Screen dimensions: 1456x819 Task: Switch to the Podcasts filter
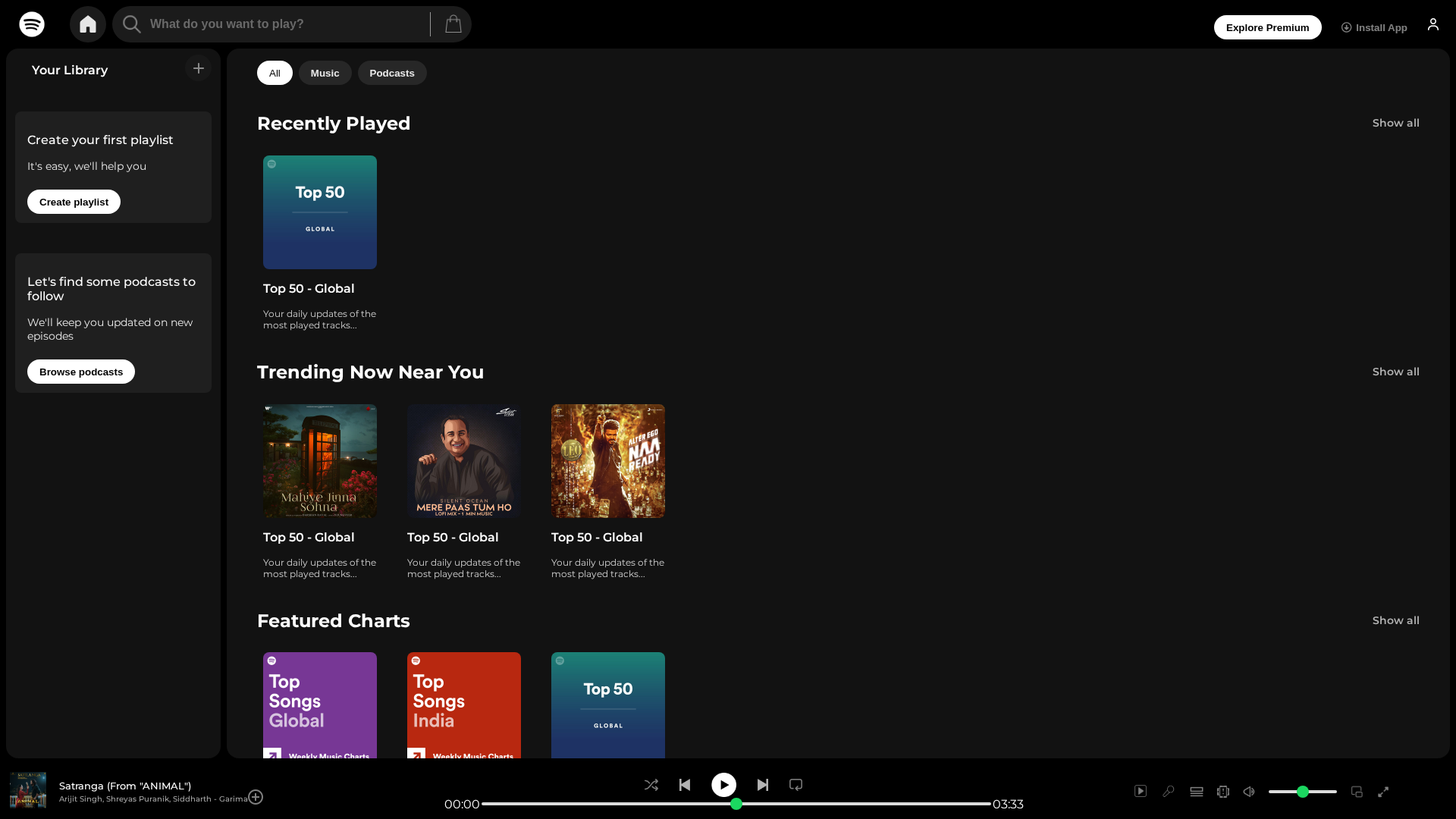pos(392,73)
